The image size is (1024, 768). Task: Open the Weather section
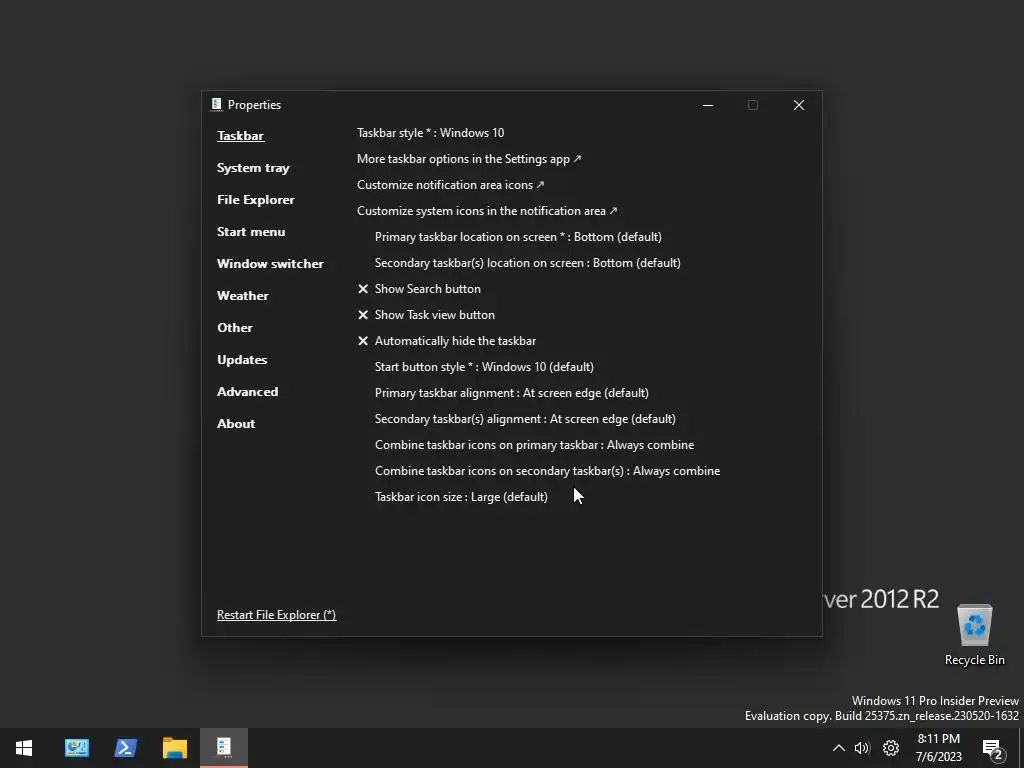coord(242,296)
